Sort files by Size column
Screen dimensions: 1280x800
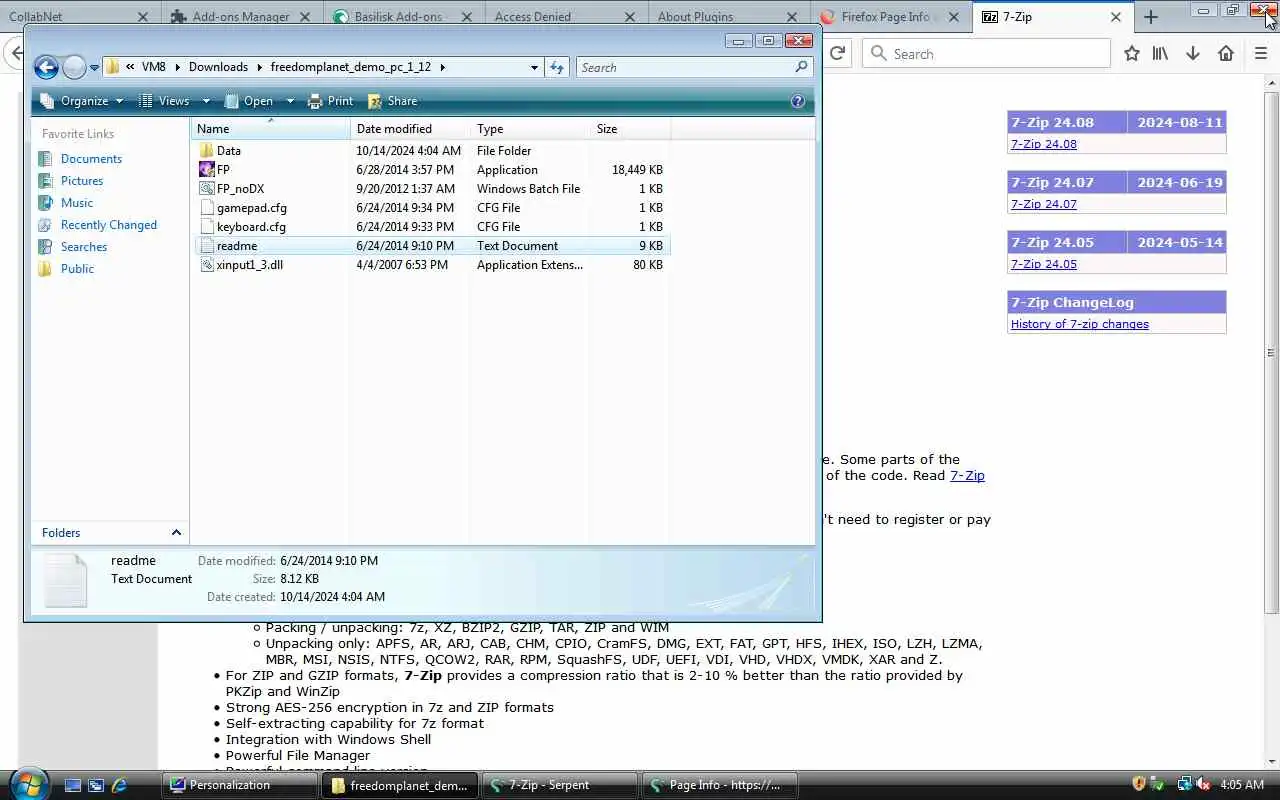(x=630, y=129)
